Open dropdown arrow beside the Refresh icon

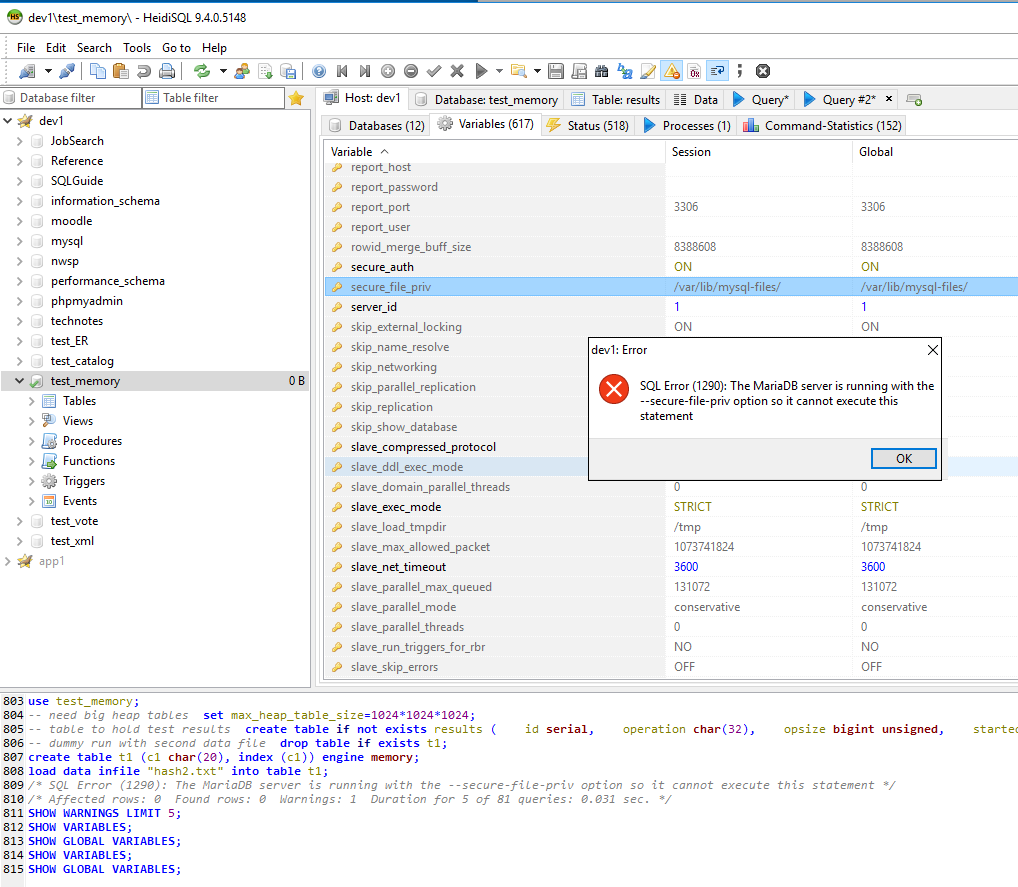(223, 71)
